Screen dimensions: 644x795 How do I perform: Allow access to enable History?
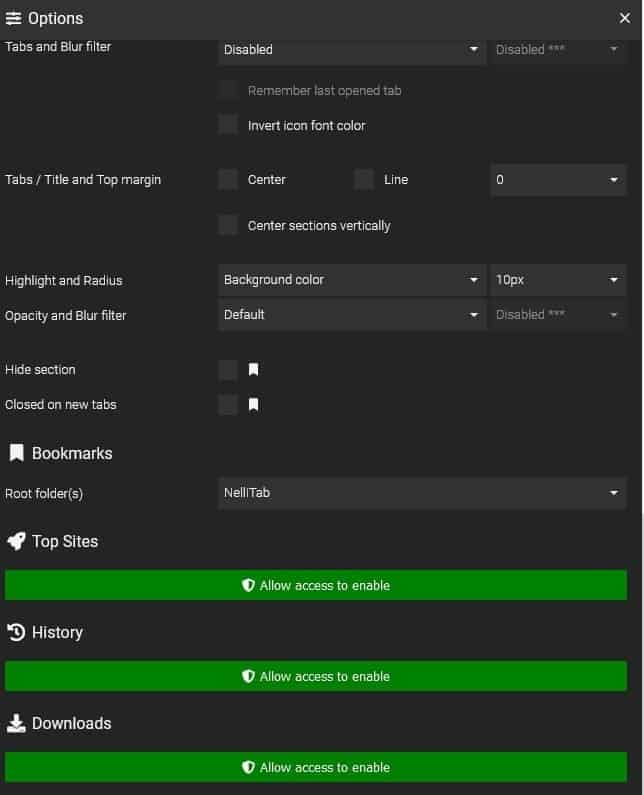coord(316,676)
